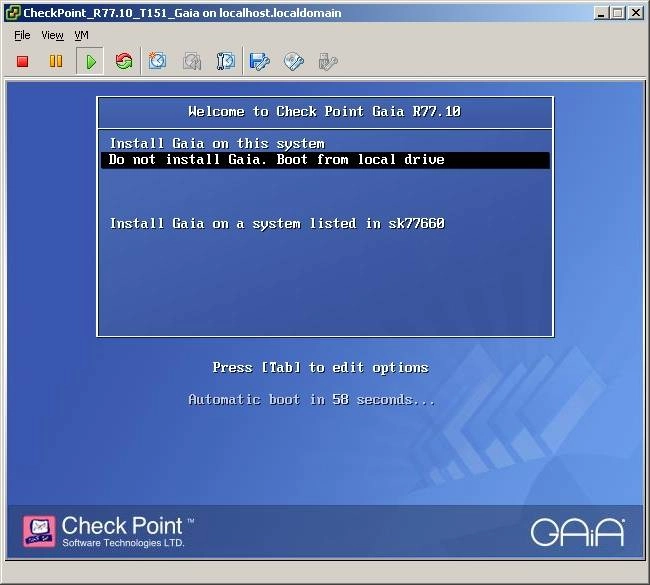Click the floppy drive connect icon
This screenshot has width=650, height=585.
click(260, 62)
